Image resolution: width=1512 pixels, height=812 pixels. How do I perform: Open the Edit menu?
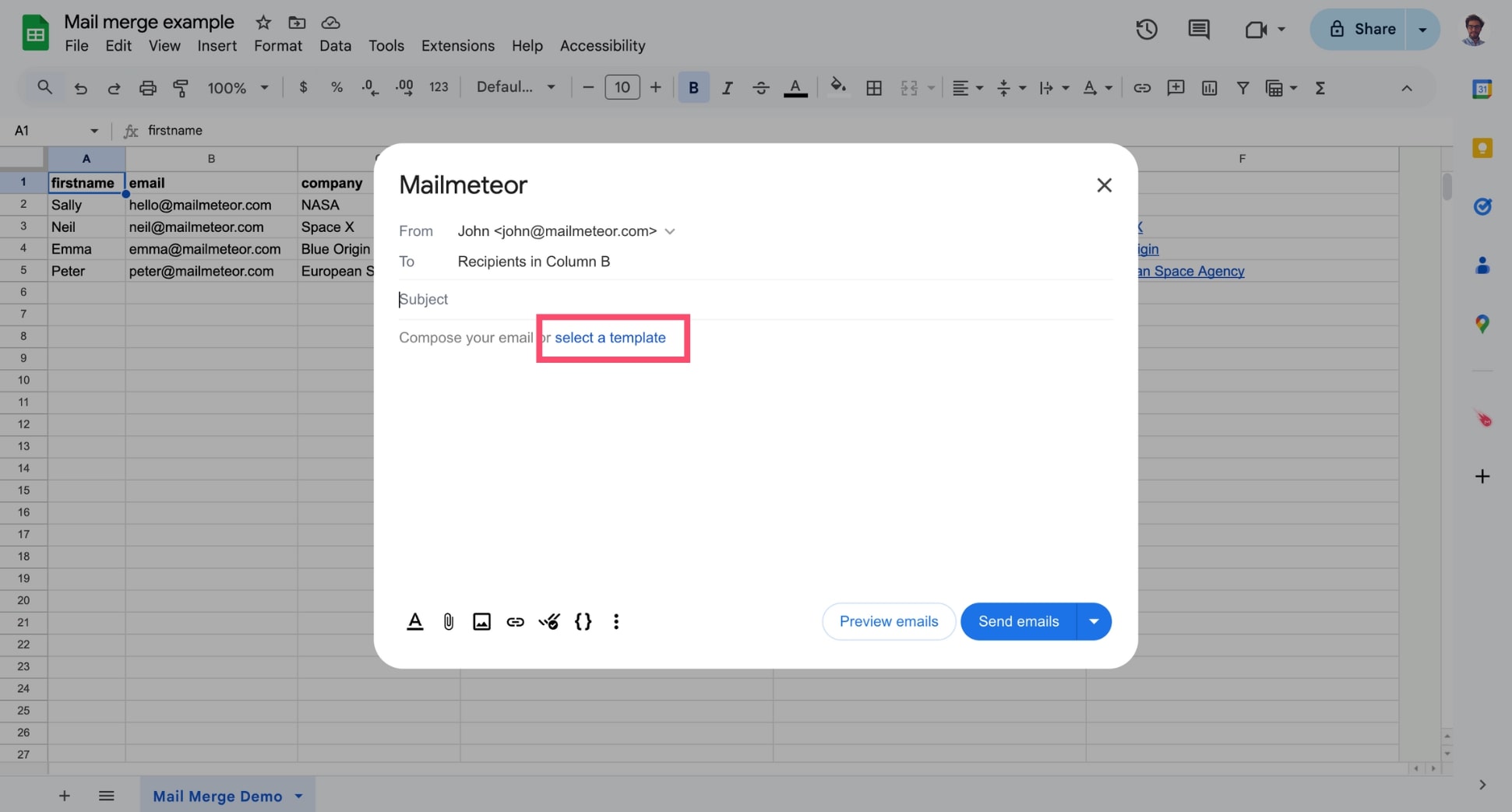(118, 46)
